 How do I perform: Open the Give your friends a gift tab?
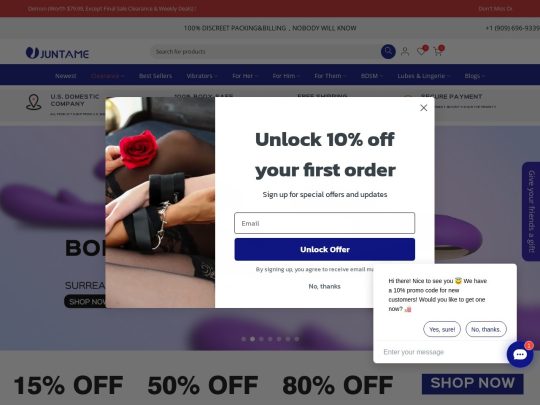(531, 211)
